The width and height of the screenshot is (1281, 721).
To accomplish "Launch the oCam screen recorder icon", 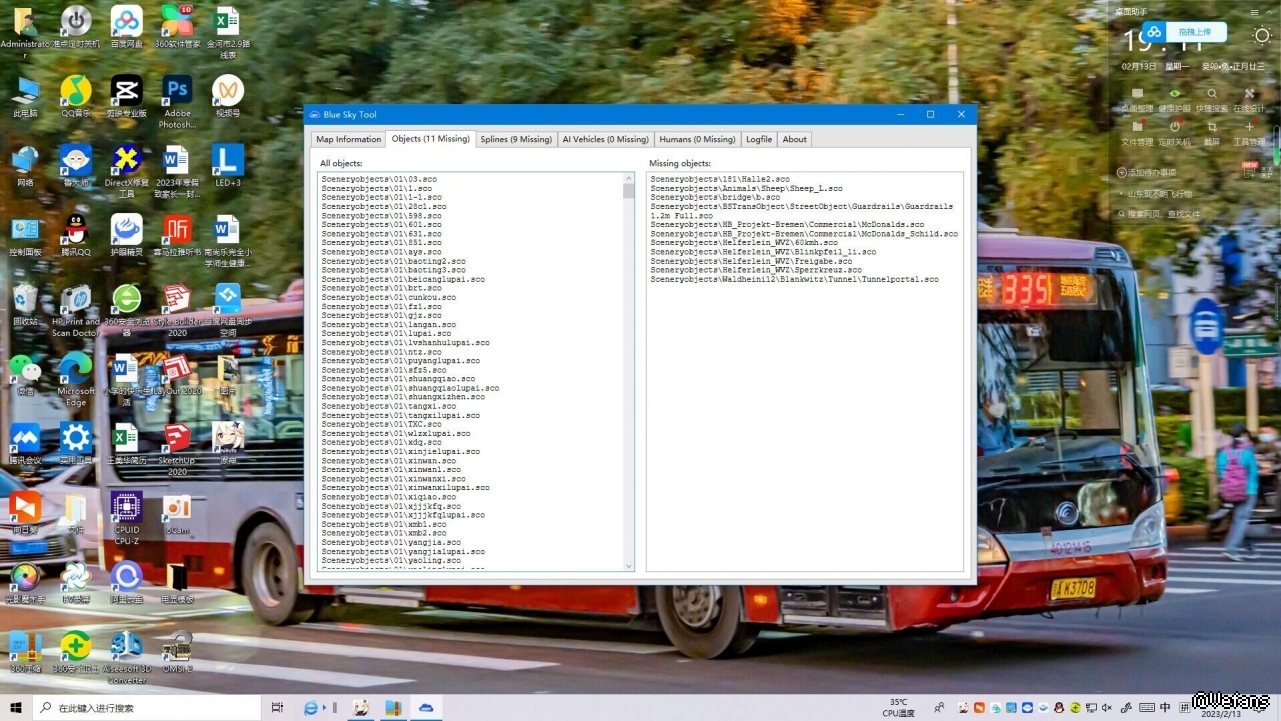I will tap(177, 510).
